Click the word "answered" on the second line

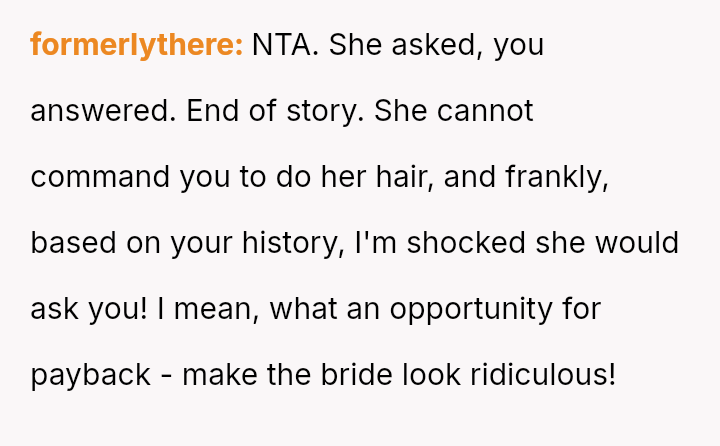pos(101,111)
